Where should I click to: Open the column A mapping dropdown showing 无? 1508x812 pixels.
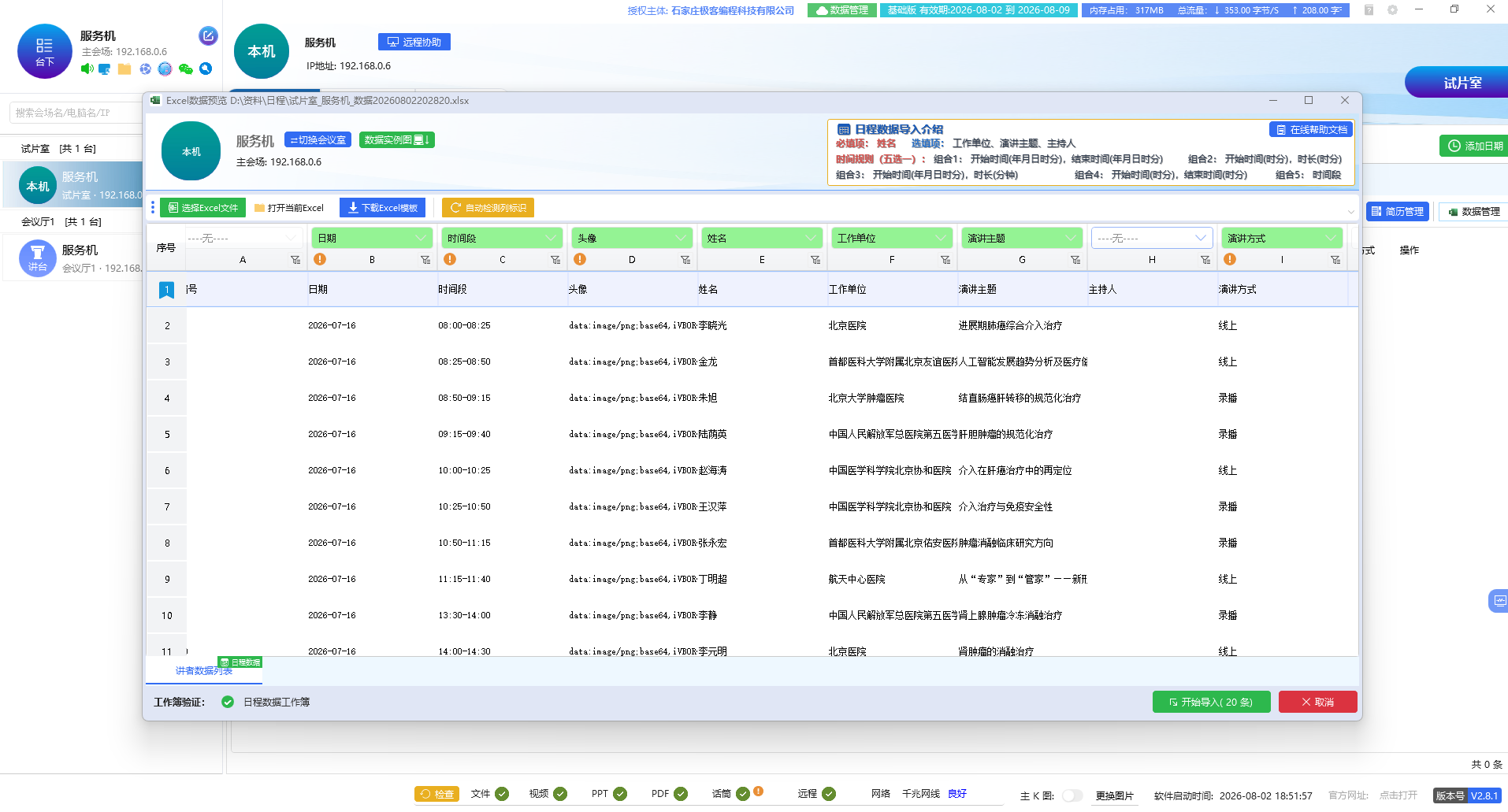point(243,238)
